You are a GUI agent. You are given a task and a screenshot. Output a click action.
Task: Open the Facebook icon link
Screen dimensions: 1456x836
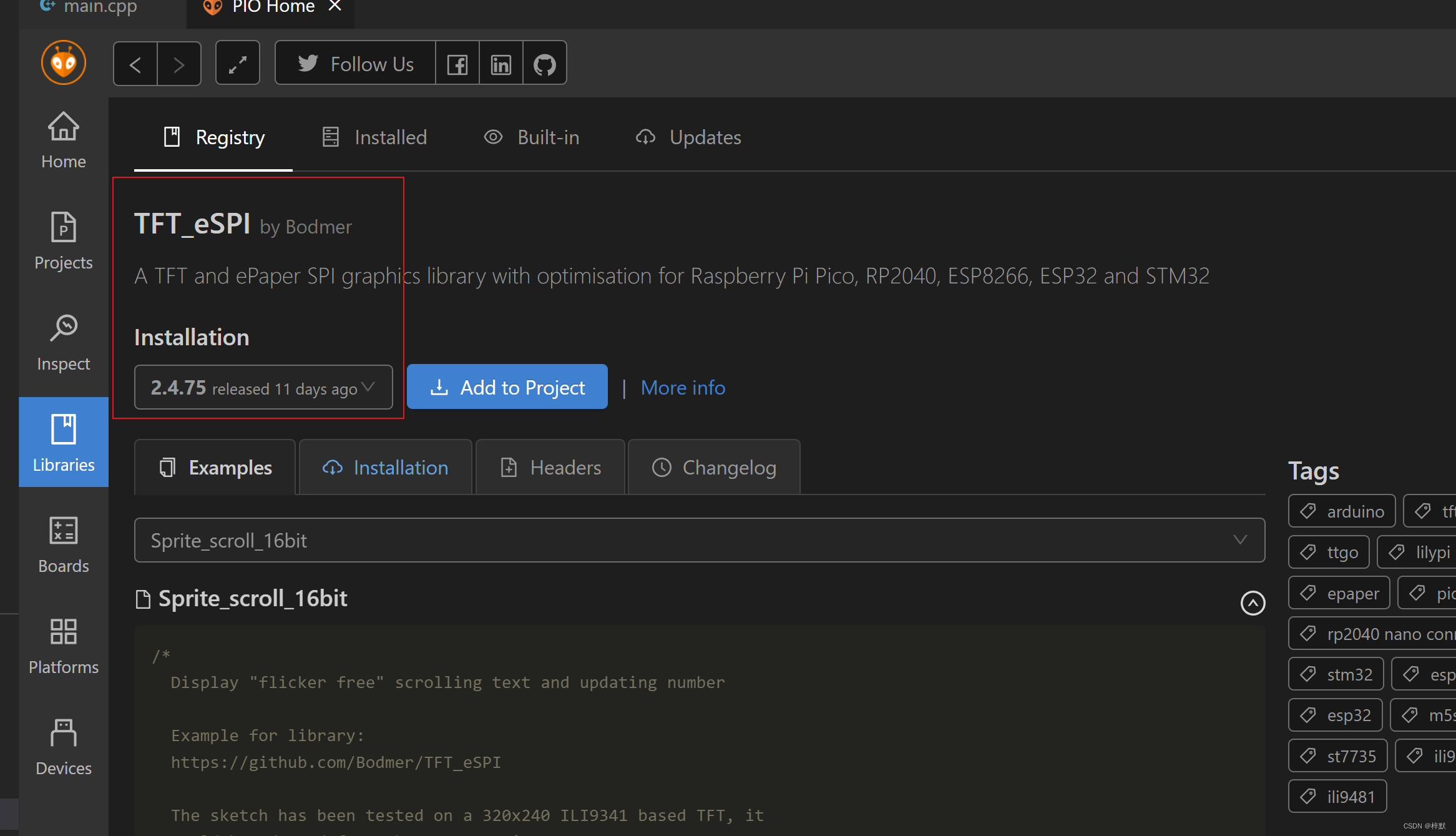click(457, 64)
